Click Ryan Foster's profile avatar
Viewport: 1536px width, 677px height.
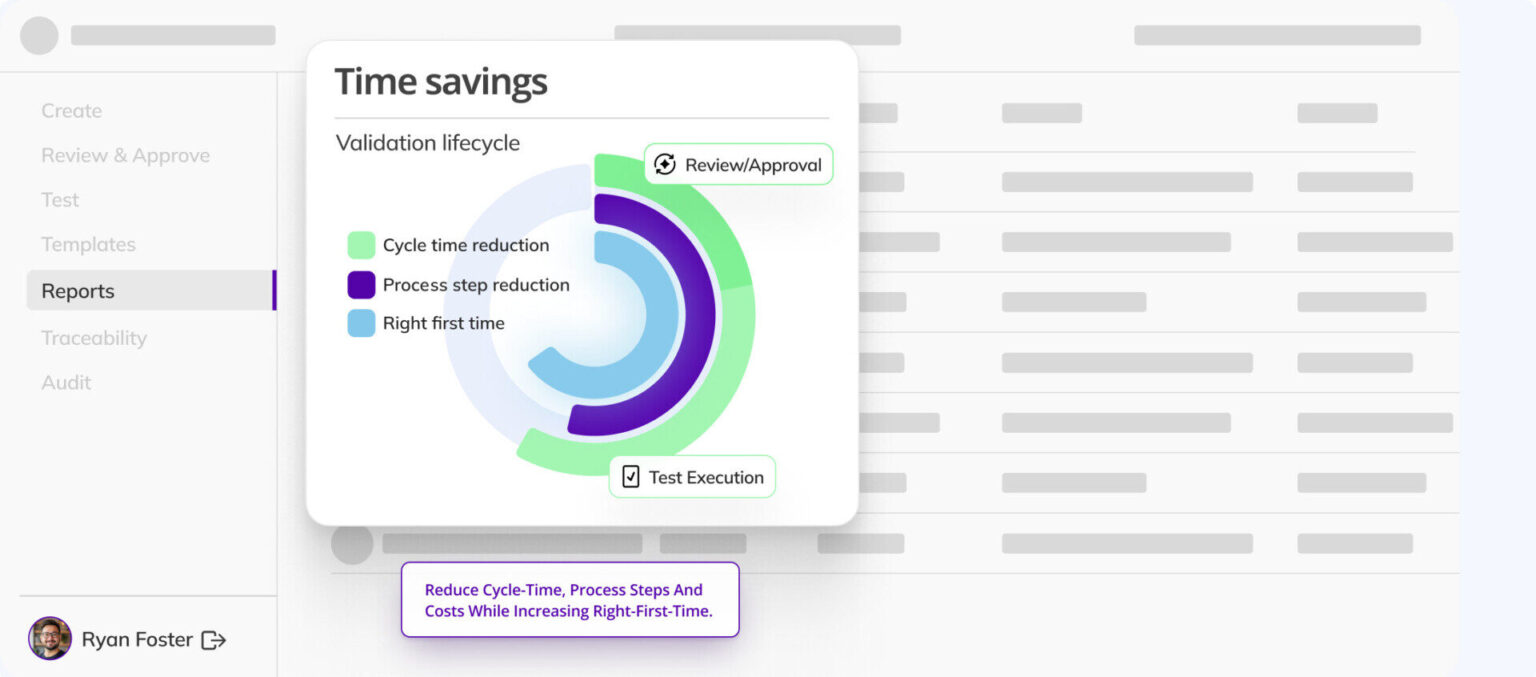pos(50,639)
